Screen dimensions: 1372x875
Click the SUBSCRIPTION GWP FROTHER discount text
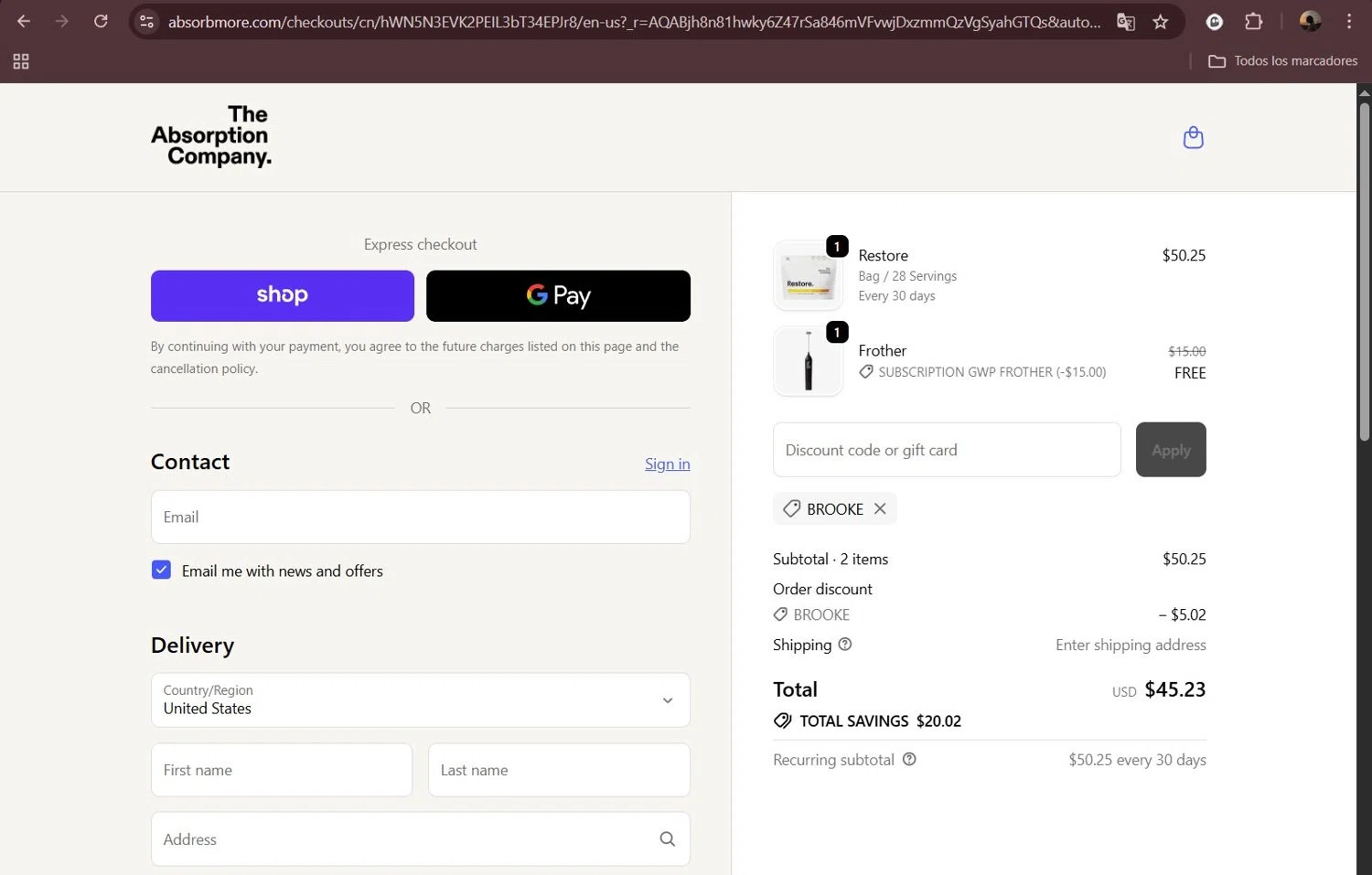992,372
